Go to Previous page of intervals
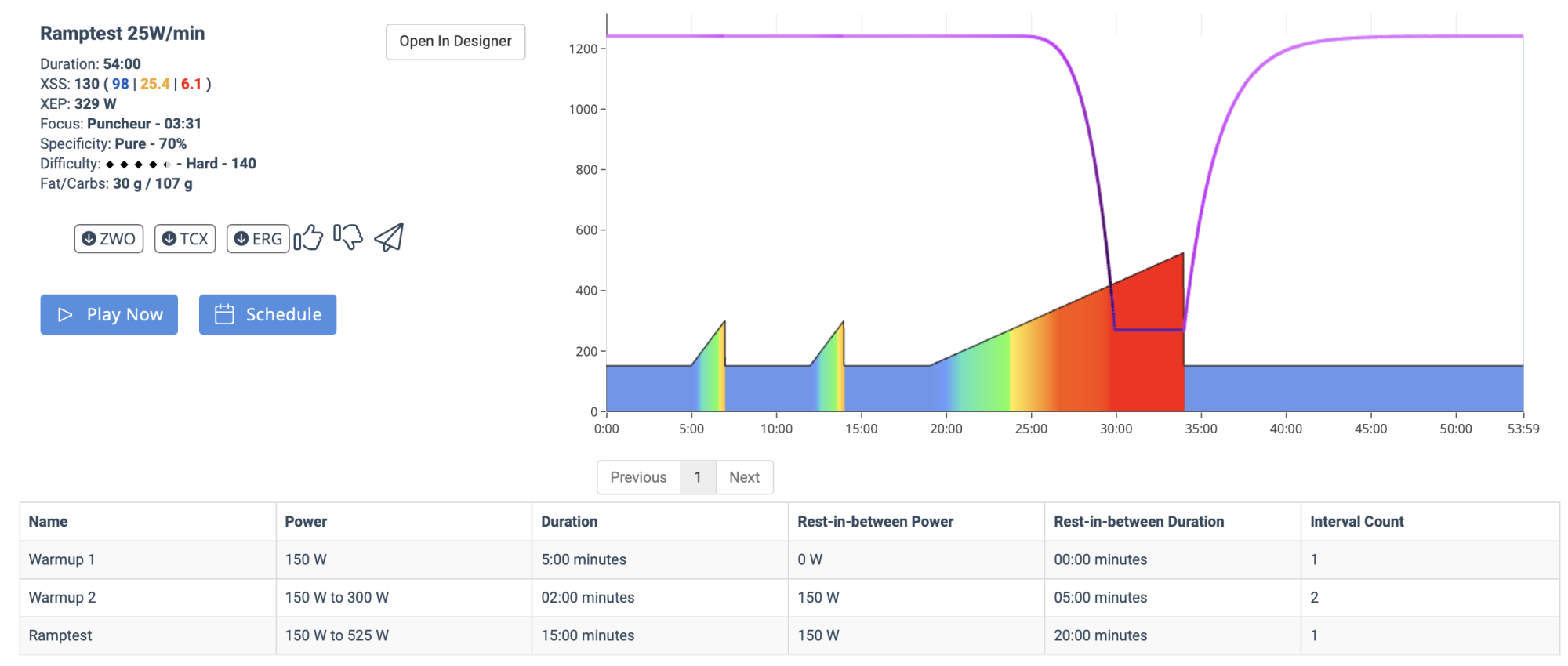Screen dimensions: 1568x666 (638, 477)
